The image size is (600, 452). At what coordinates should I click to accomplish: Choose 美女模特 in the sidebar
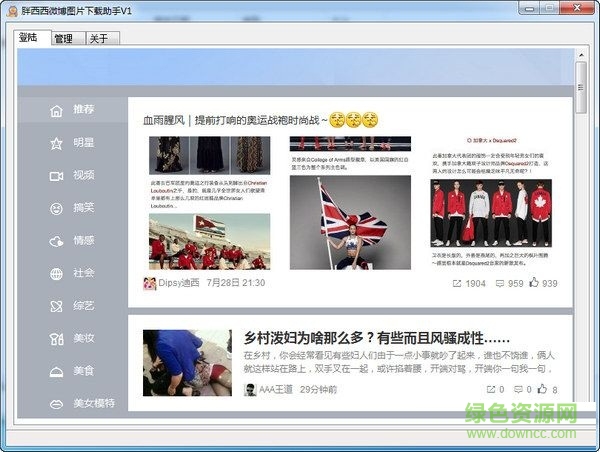[x=94, y=403]
